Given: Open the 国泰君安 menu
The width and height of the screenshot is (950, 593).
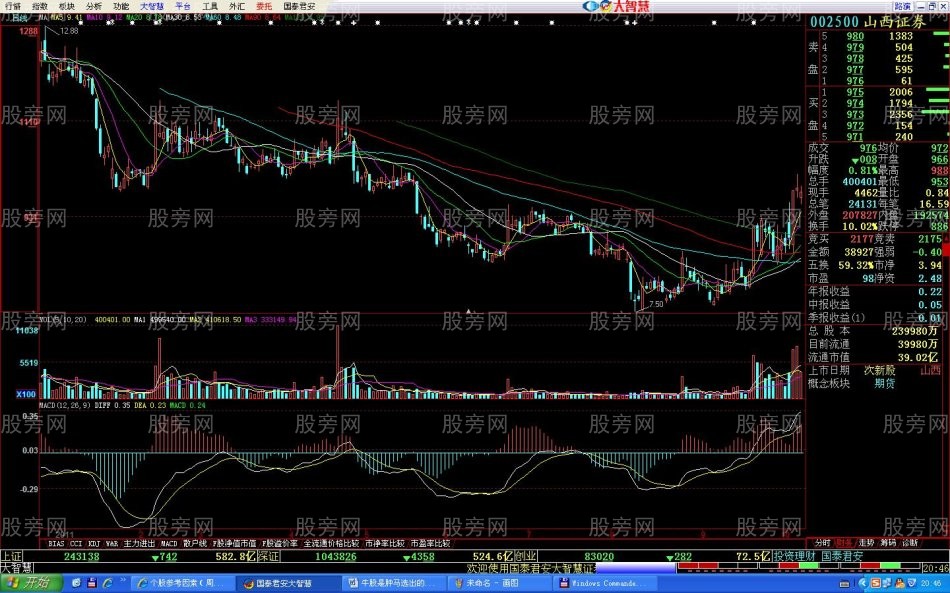Looking at the screenshot, I should pyautogui.click(x=299, y=6).
